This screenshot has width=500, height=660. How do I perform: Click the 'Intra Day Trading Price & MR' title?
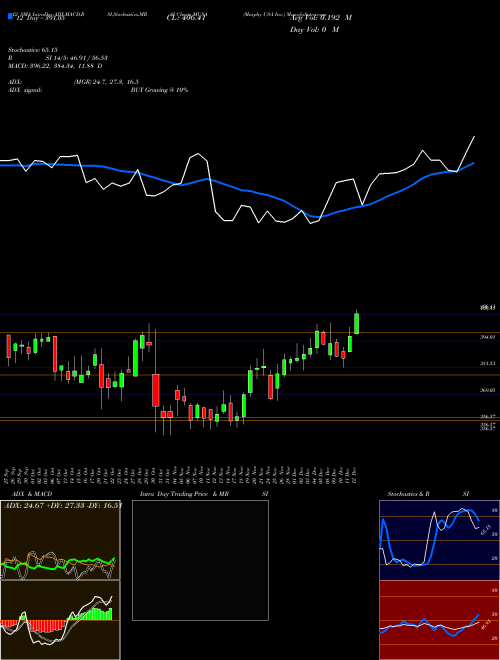tap(184, 494)
